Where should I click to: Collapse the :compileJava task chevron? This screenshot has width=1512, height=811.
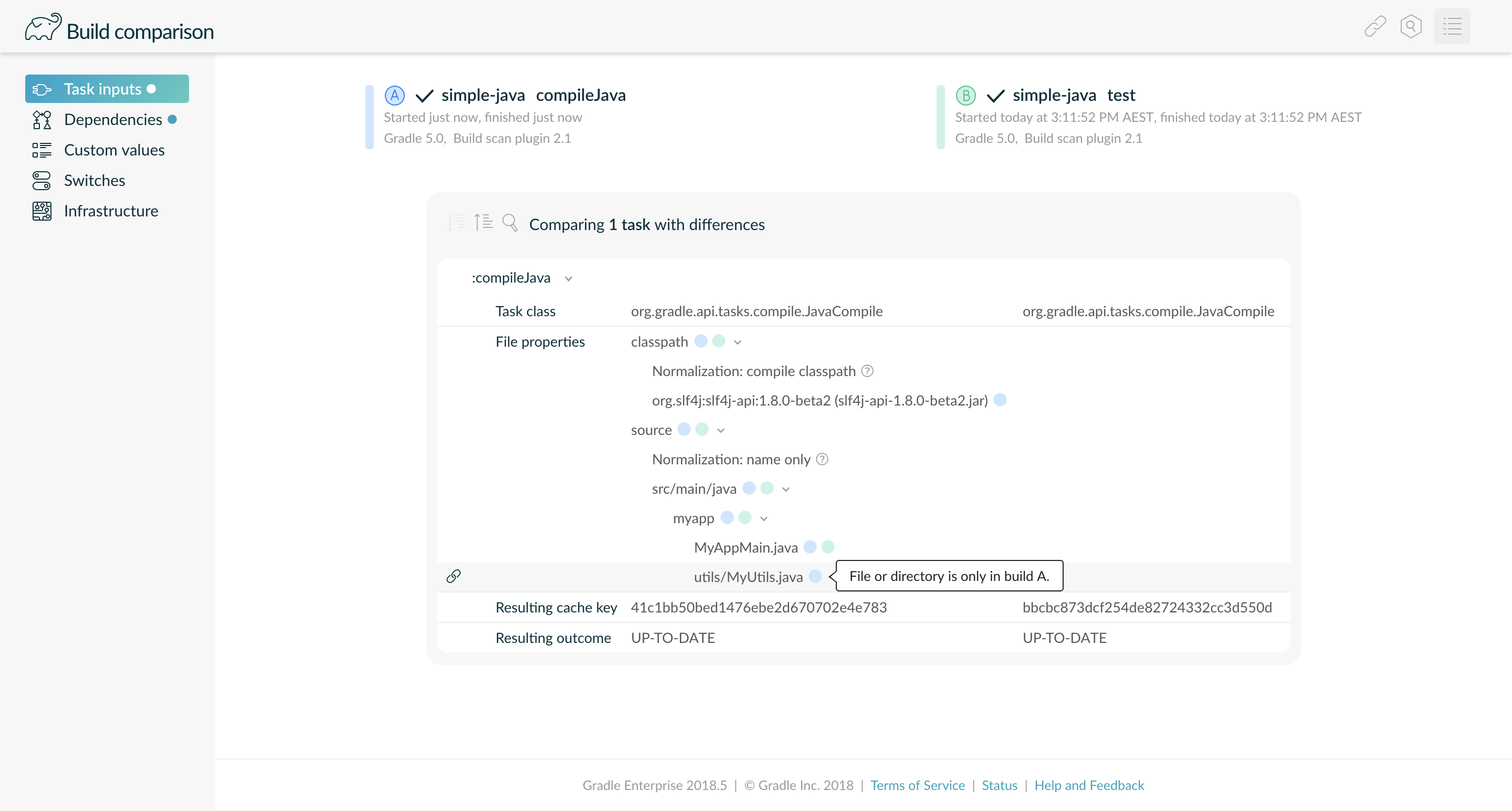click(x=568, y=278)
